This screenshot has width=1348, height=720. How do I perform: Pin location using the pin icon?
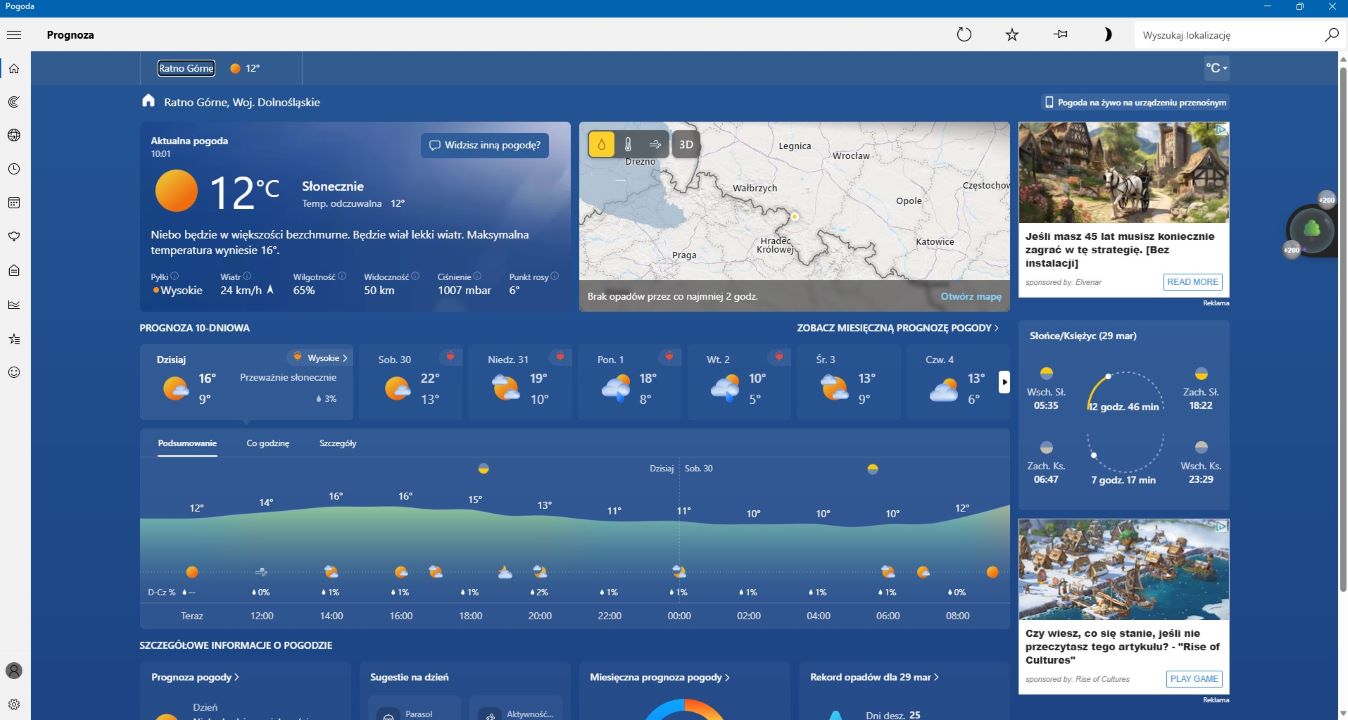(x=1060, y=35)
